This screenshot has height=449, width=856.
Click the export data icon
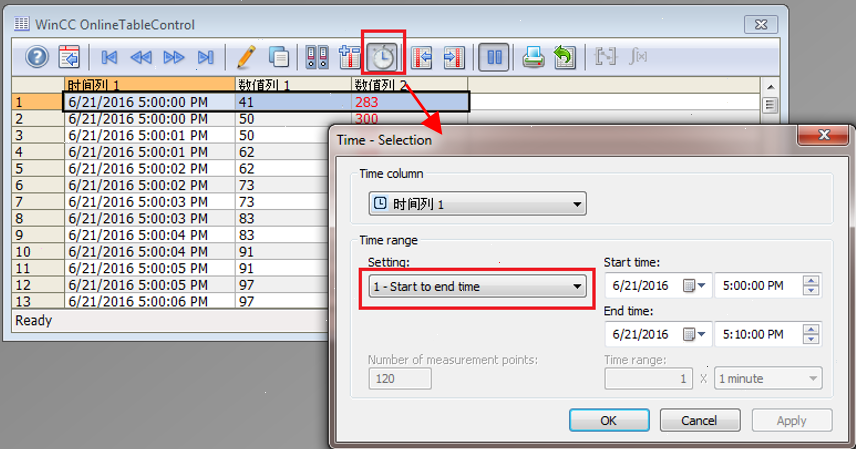click(564, 57)
